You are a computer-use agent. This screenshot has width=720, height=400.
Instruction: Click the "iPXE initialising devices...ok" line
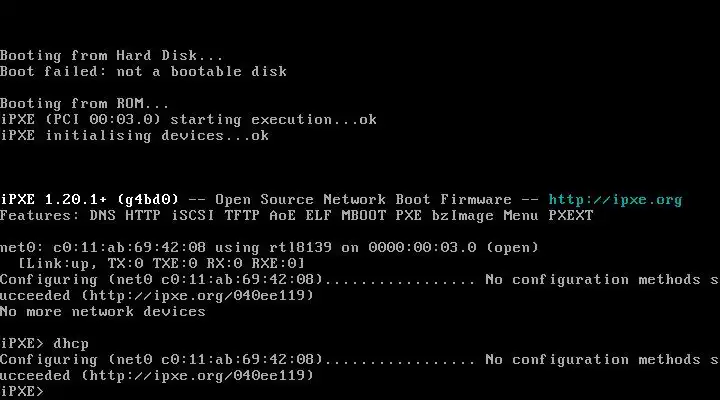point(134,135)
